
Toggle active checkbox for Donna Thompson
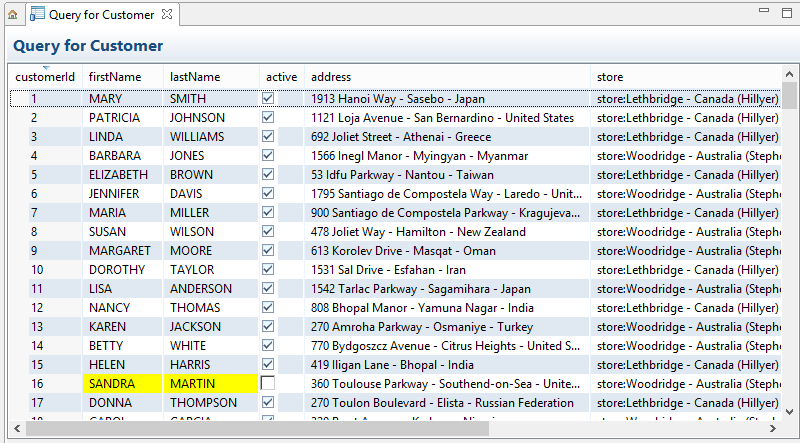click(x=268, y=403)
